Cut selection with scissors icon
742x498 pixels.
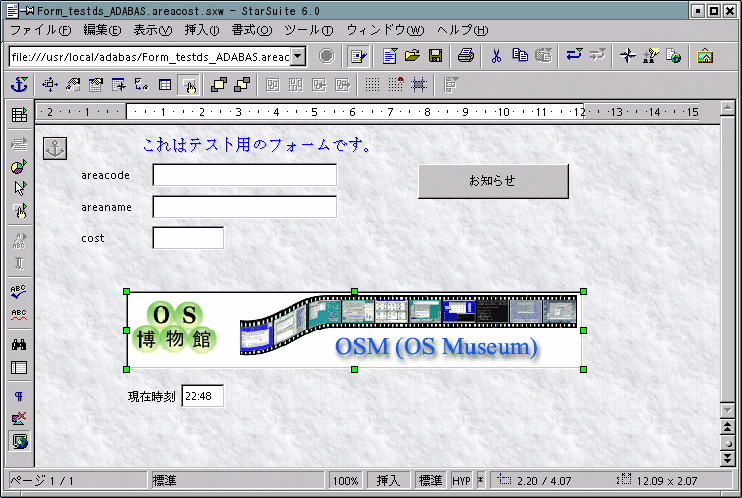(x=496, y=56)
